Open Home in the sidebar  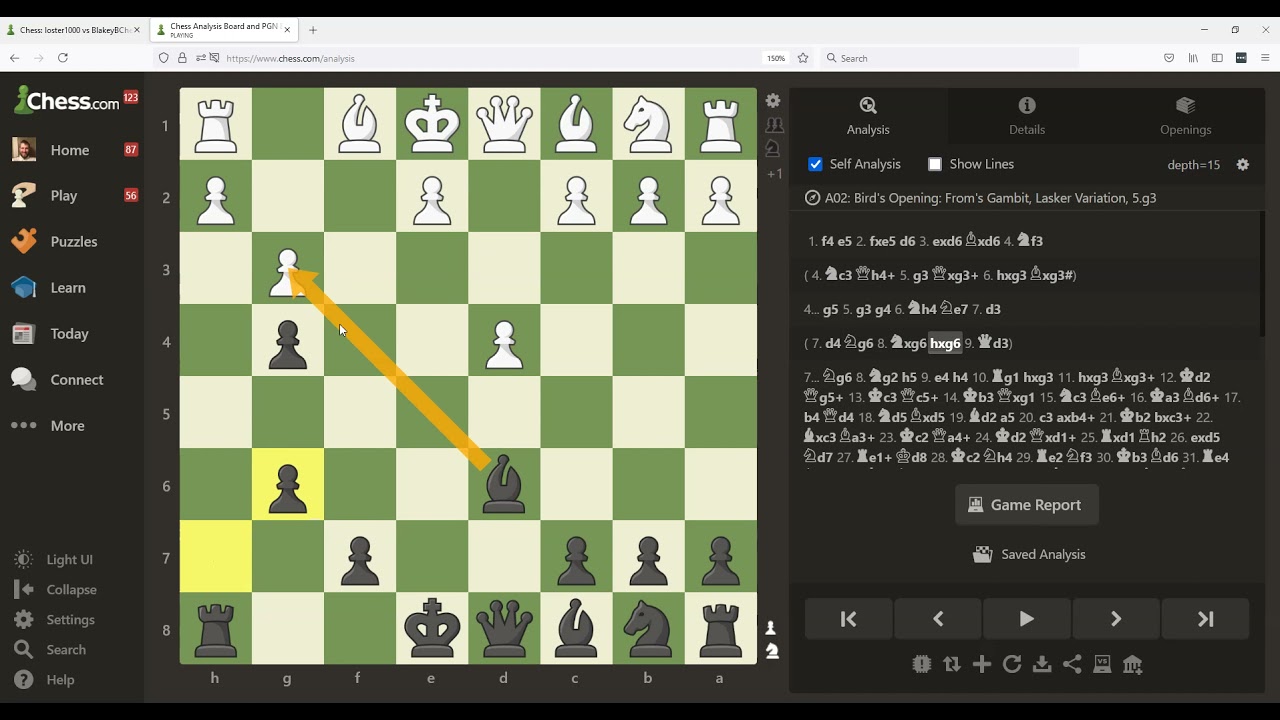tap(72, 150)
